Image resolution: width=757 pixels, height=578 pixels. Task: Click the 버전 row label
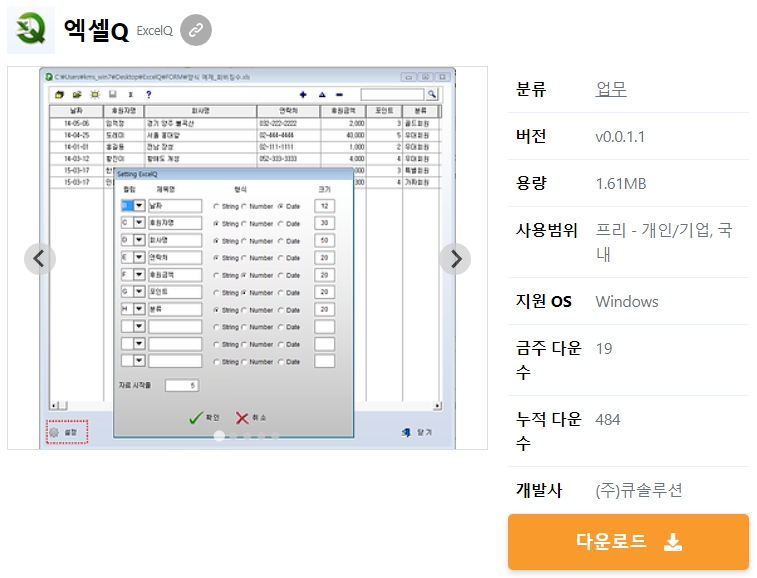tap(531, 136)
